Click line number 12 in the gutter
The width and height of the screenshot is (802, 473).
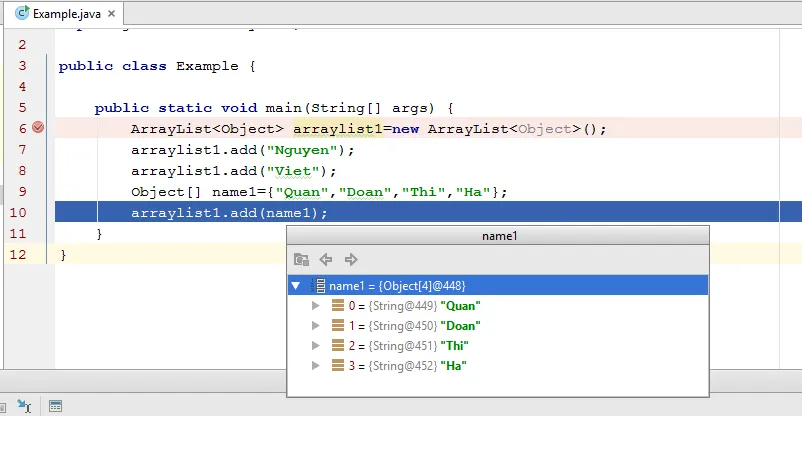click(x=18, y=255)
